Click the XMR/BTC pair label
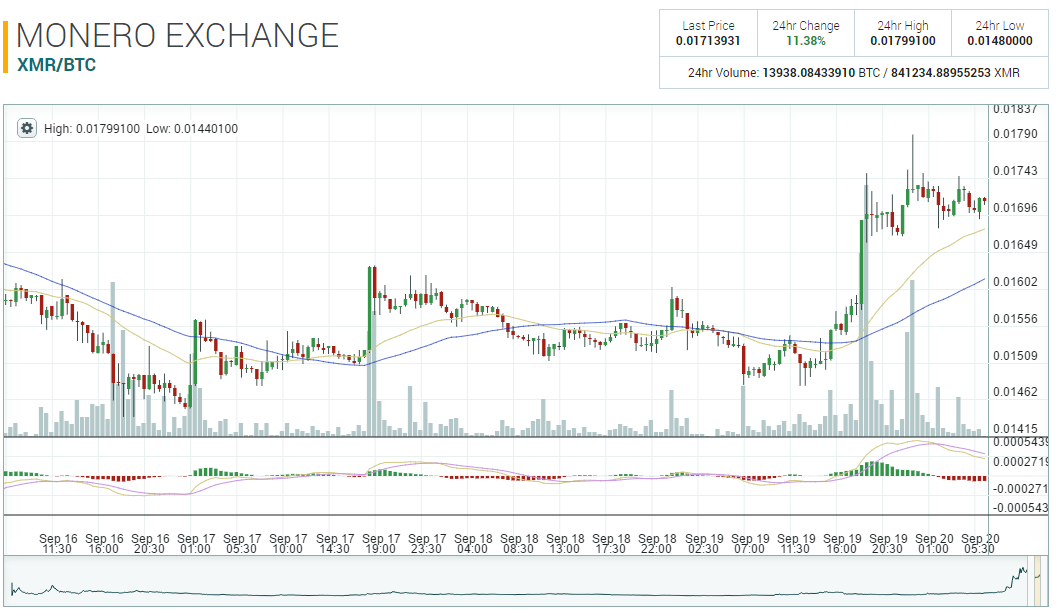1056x612 pixels. click(56, 65)
